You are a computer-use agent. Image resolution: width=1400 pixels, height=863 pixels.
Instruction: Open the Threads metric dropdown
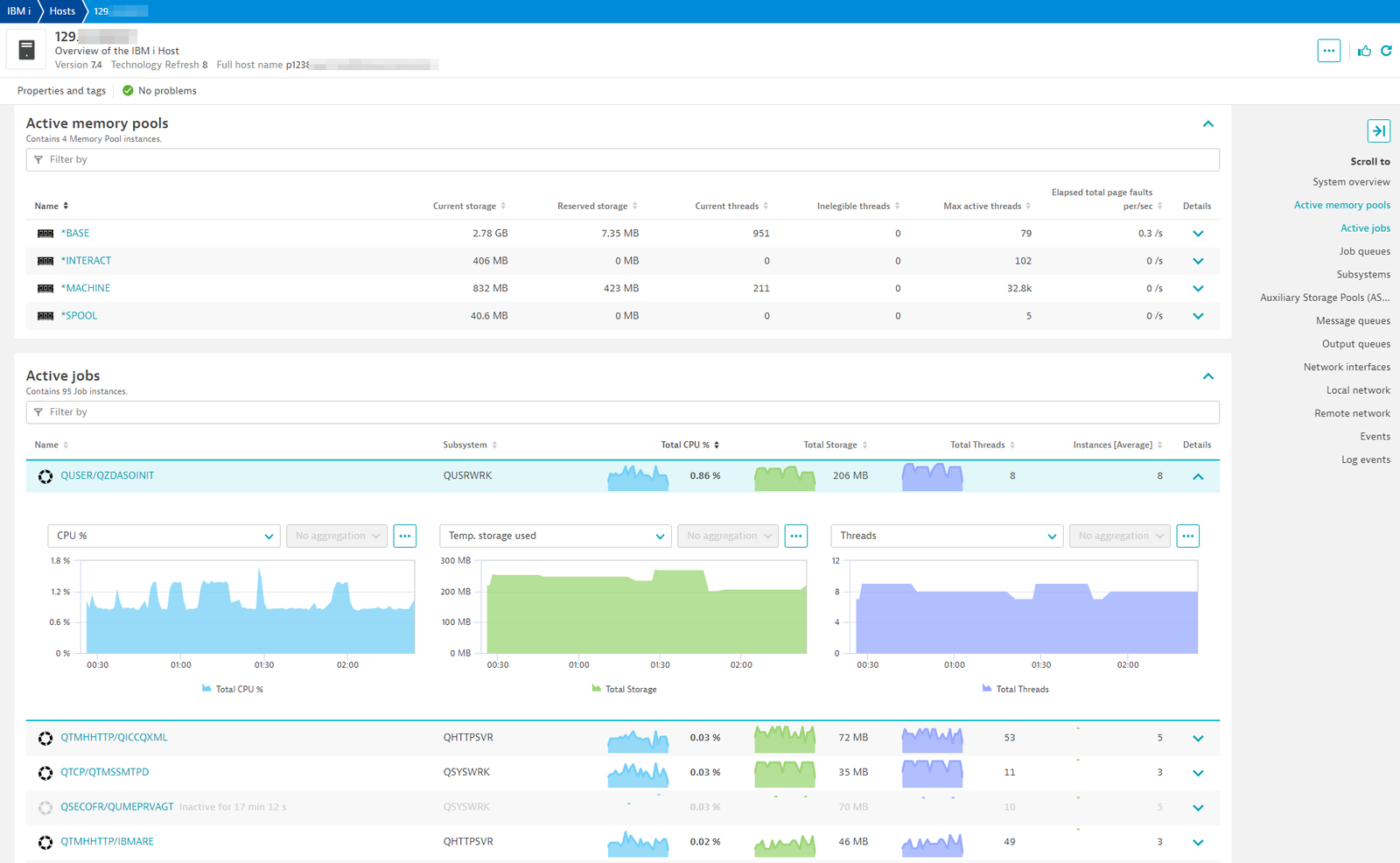click(x=947, y=536)
